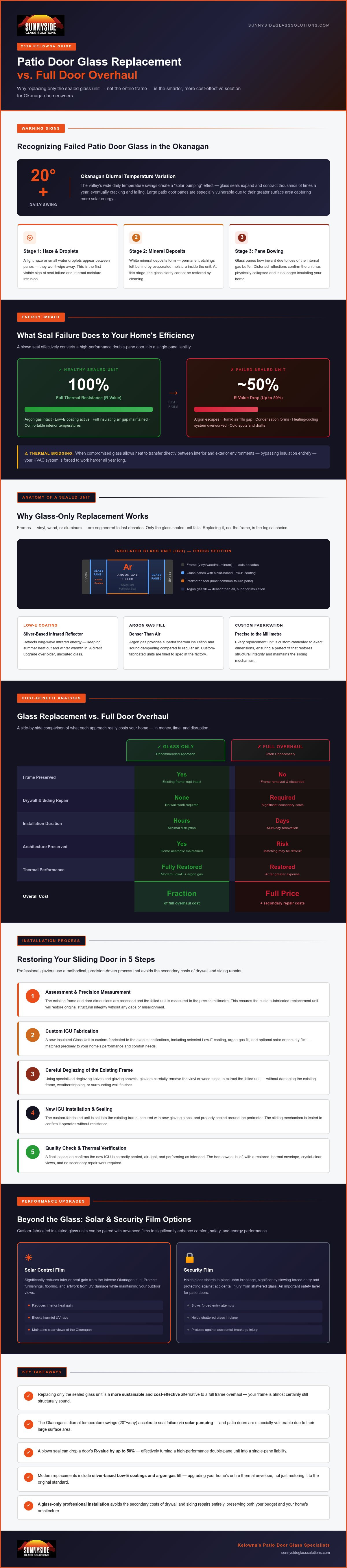Click the step 5 Quality Check green badge
Viewport: 347px width, 1568px height.
point(33,1152)
